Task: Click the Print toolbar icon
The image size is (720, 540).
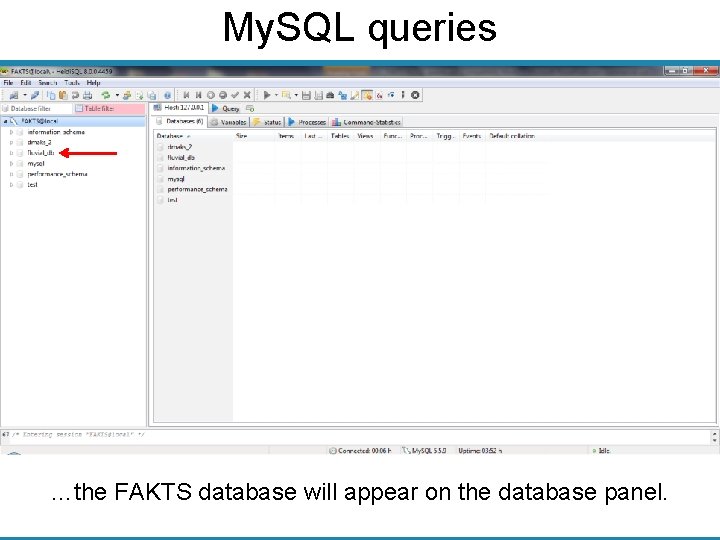Action: pyautogui.click(x=87, y=95)
